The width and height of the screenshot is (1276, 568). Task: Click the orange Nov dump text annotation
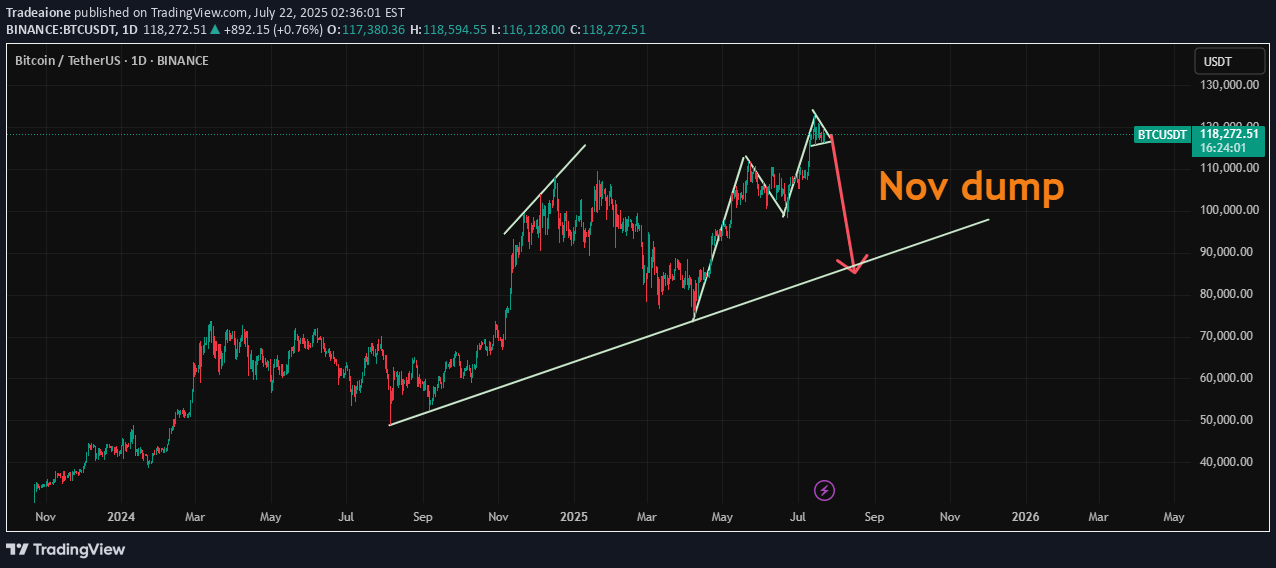tap(971, 186)
